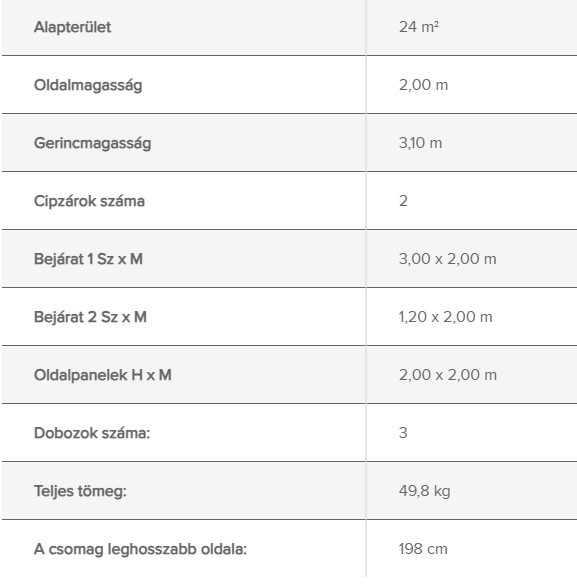Select the 49,8 kg weight value

pos(424,491)
